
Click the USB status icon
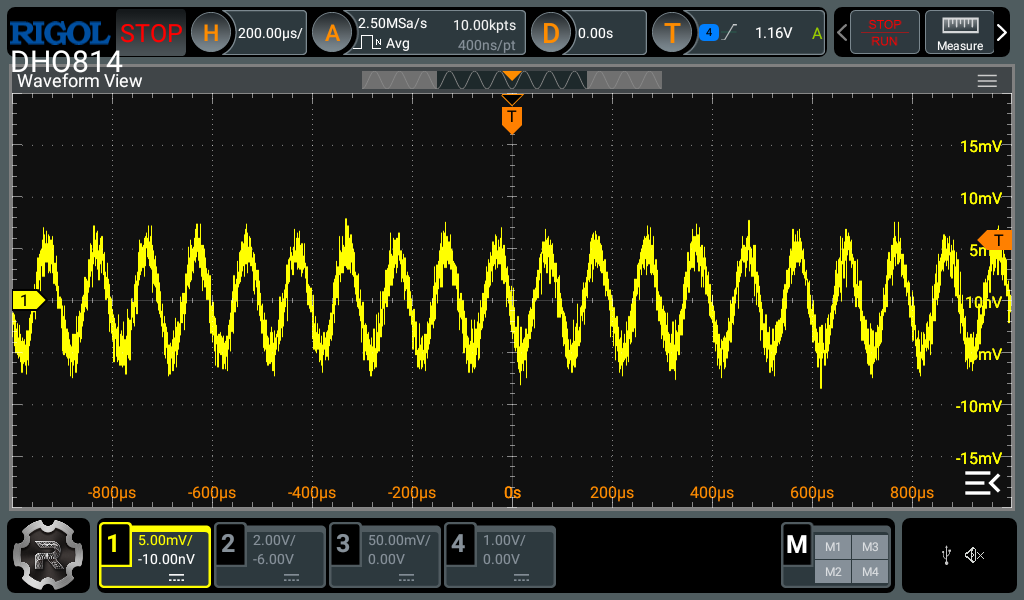(946, 556)
